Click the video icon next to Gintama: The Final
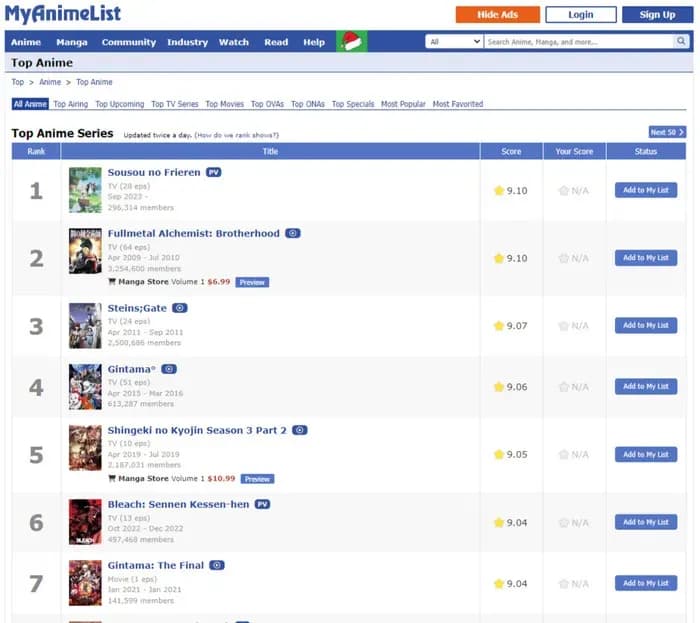The width and height of the screenshot is (700, 623). coord(217,565)
